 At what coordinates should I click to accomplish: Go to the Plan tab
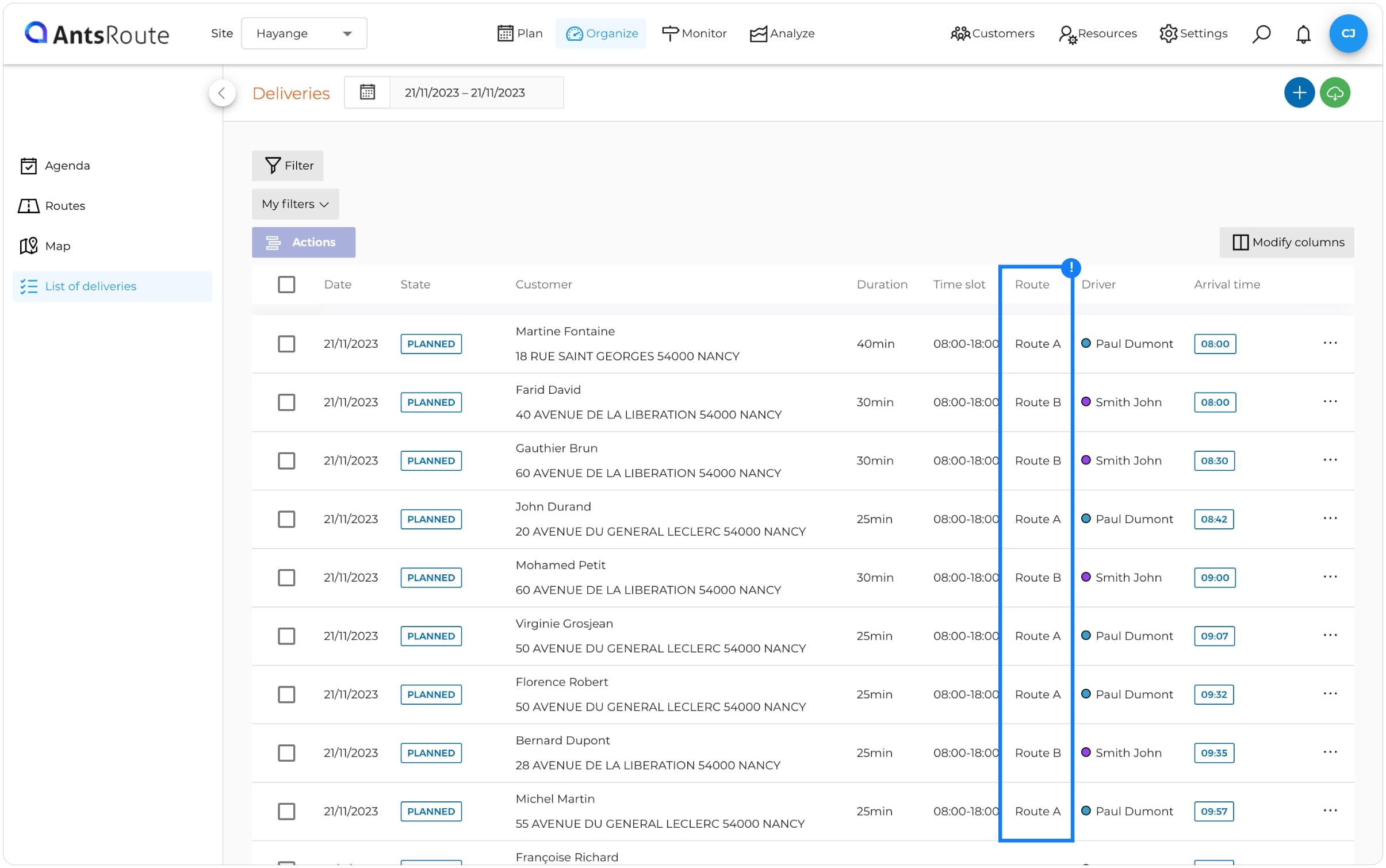(x=519, y=33)
